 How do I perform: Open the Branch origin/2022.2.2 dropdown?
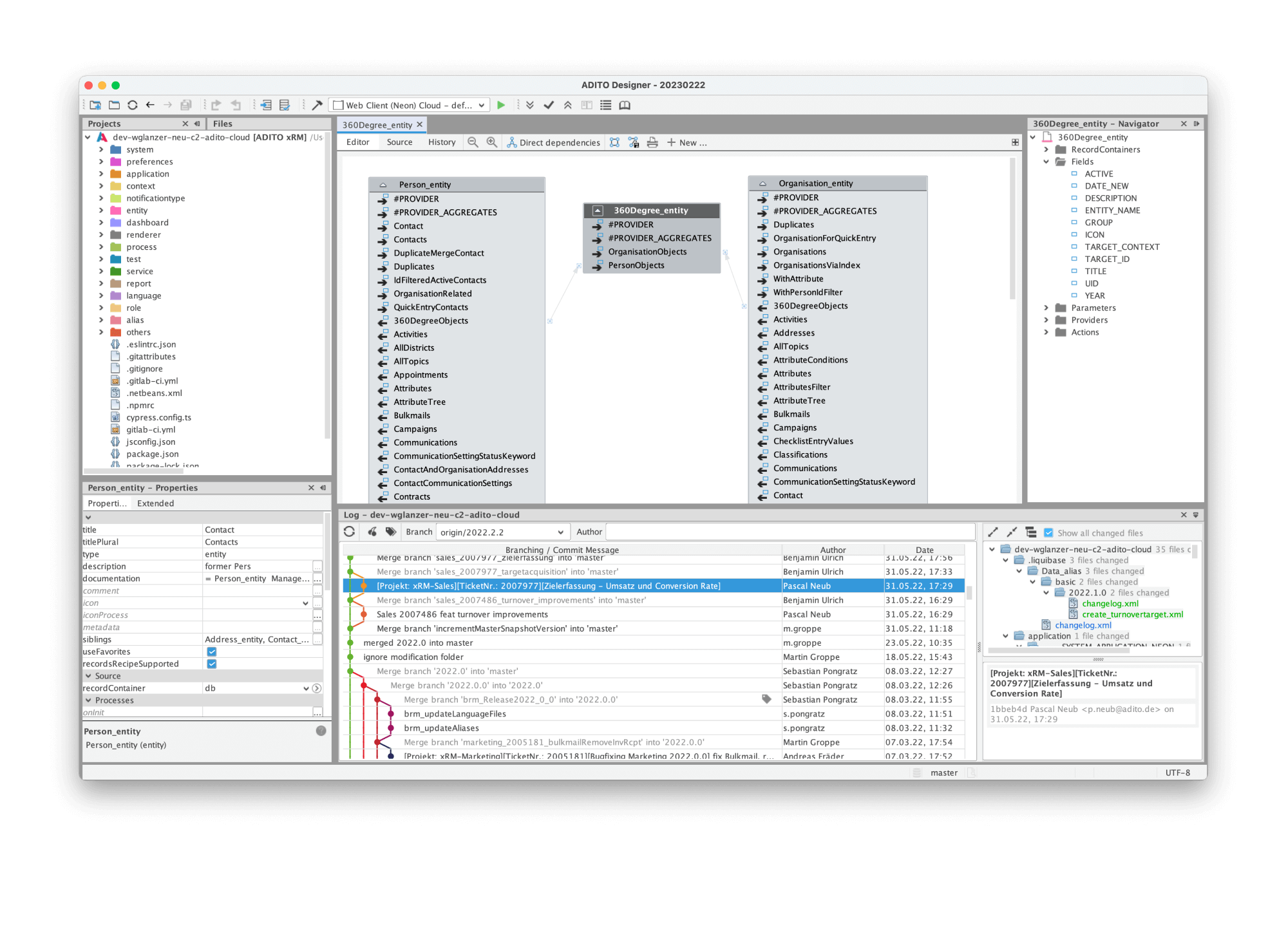(x=502, y=532)
